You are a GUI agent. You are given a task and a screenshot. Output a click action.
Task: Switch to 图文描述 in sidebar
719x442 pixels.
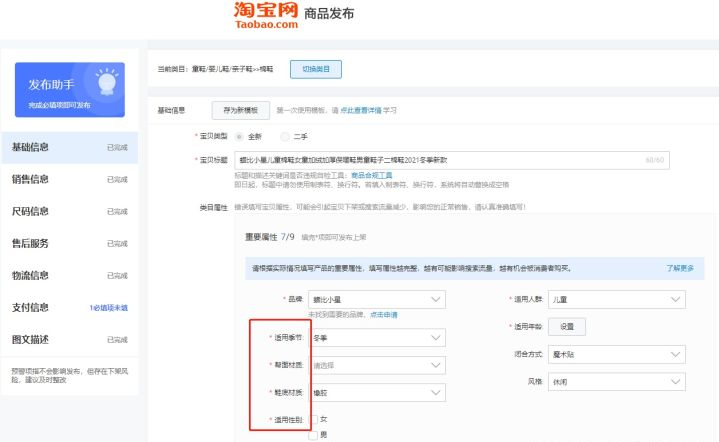tap(30, 340)
